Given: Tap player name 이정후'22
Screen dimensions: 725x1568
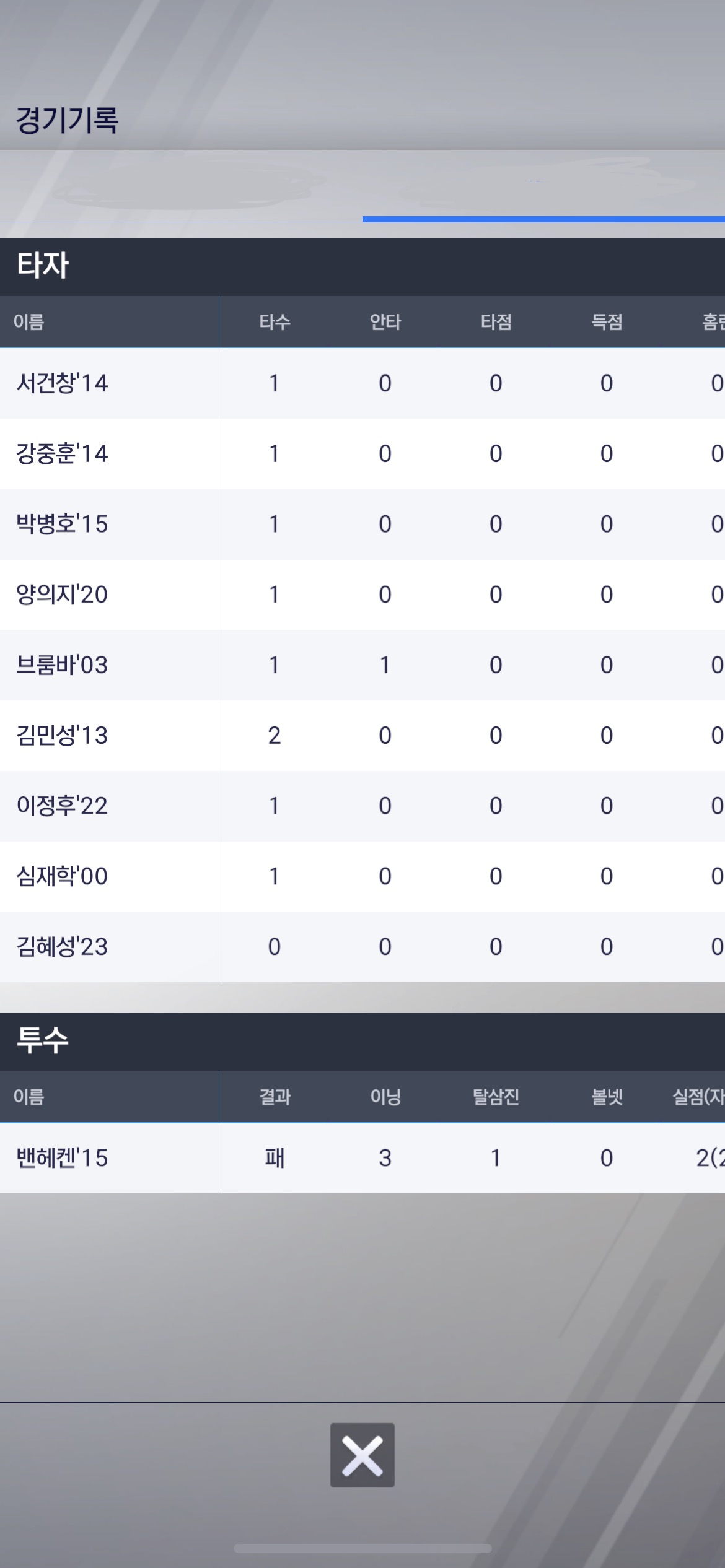Looking at the screenshot, I should tap(62, 806).
